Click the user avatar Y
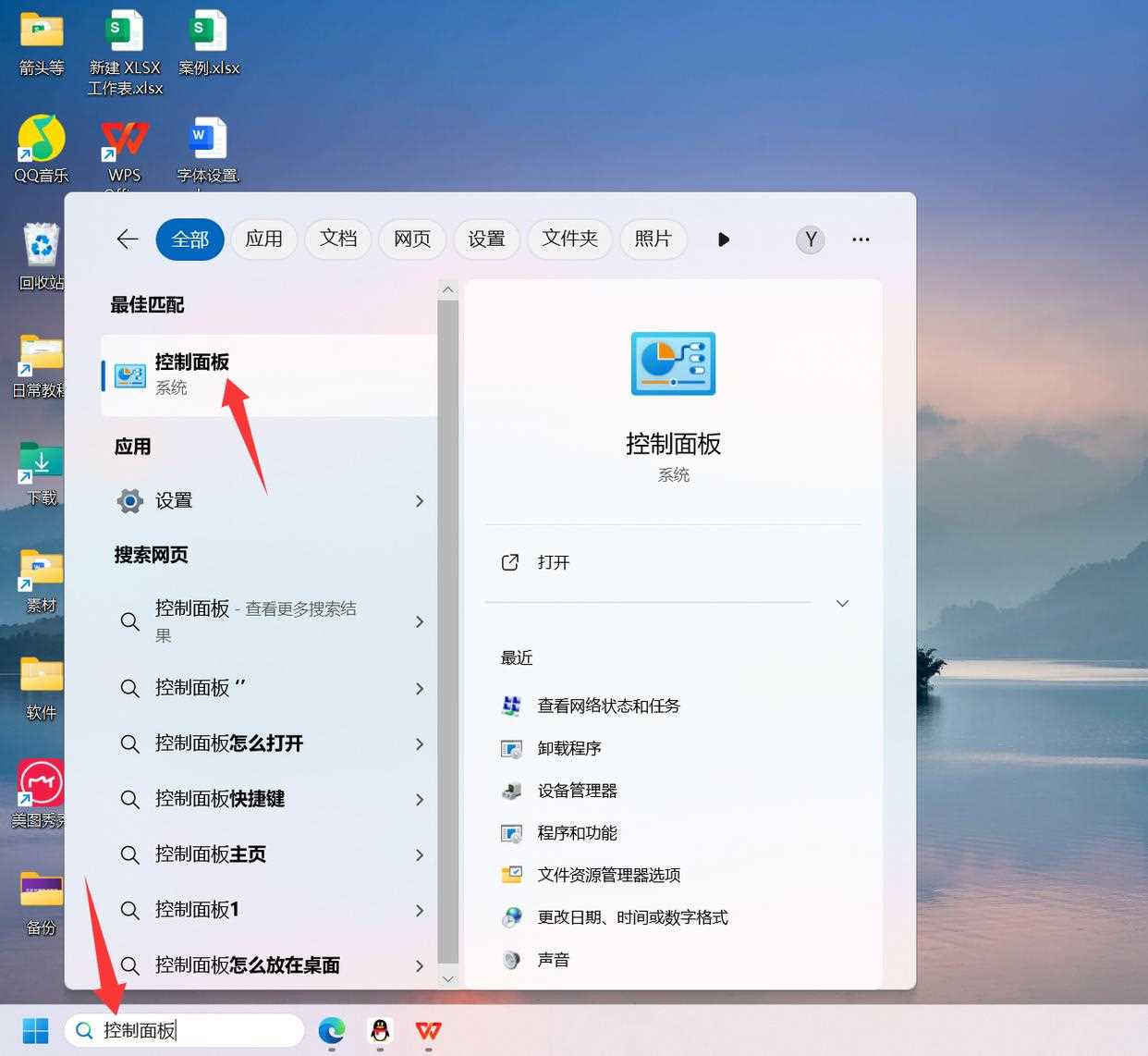The width and height of the screenshot is (1148, 1056). [x=810, y=239]
